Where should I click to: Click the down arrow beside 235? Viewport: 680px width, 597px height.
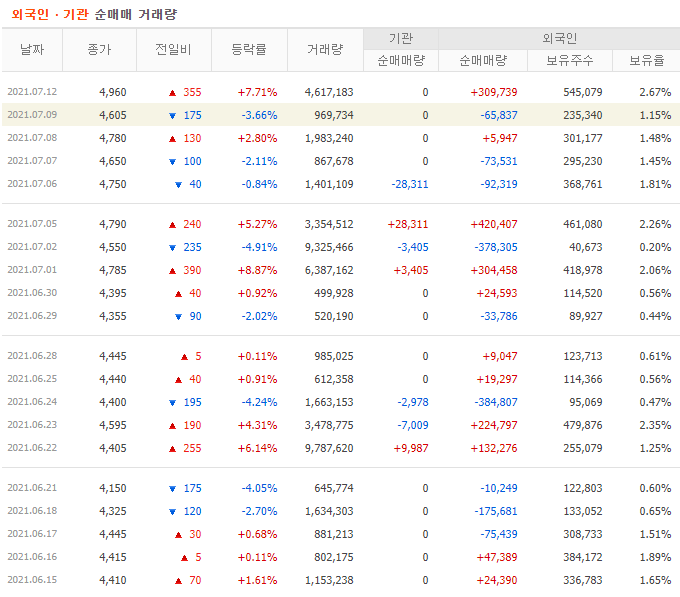click(x=173, y=248)
